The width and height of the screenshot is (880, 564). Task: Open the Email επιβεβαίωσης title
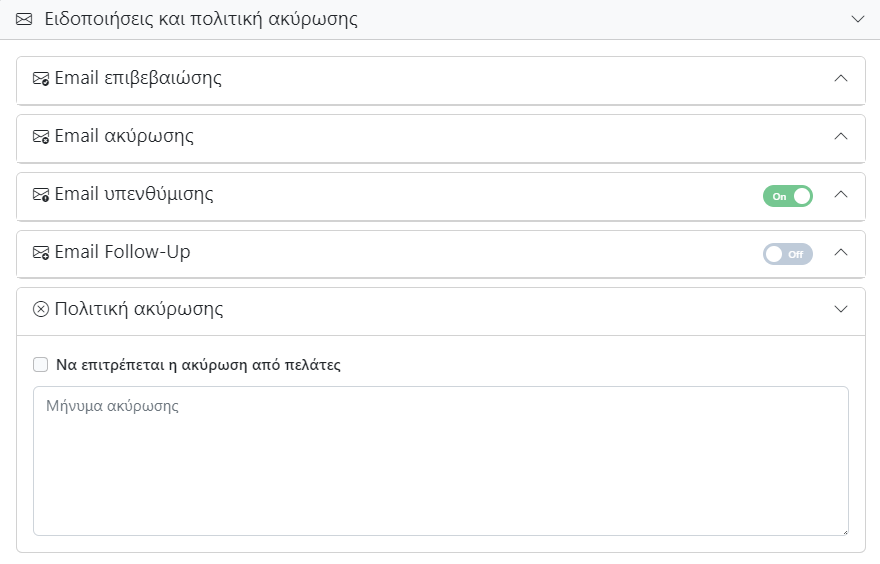(138, 78)
